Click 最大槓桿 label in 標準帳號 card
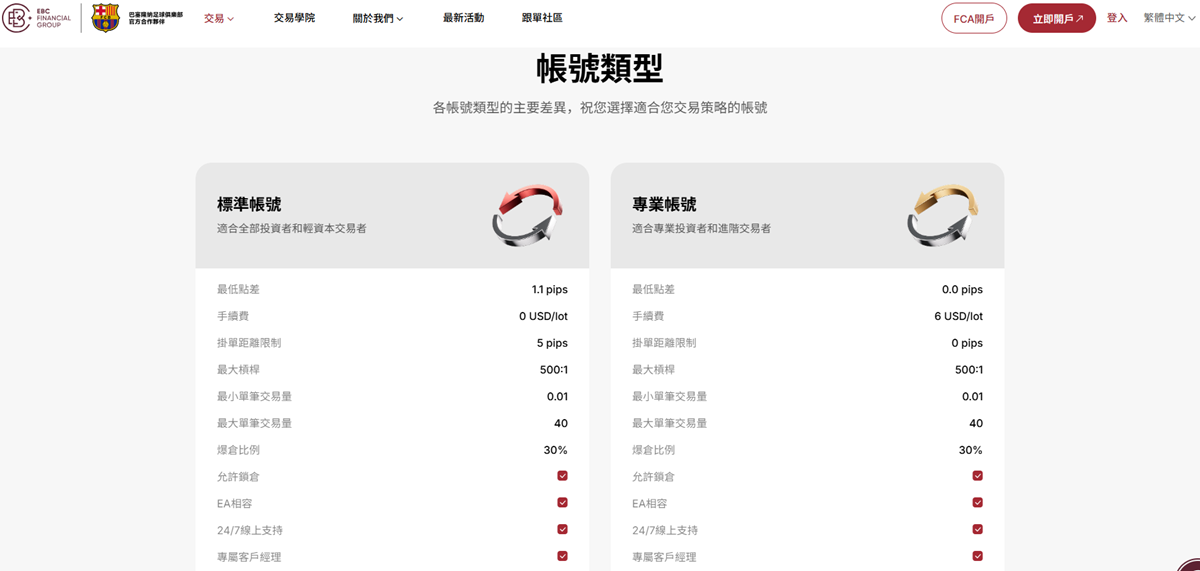Image resolution: width=1200 pixels, height=571 pixels. [238, 370]
